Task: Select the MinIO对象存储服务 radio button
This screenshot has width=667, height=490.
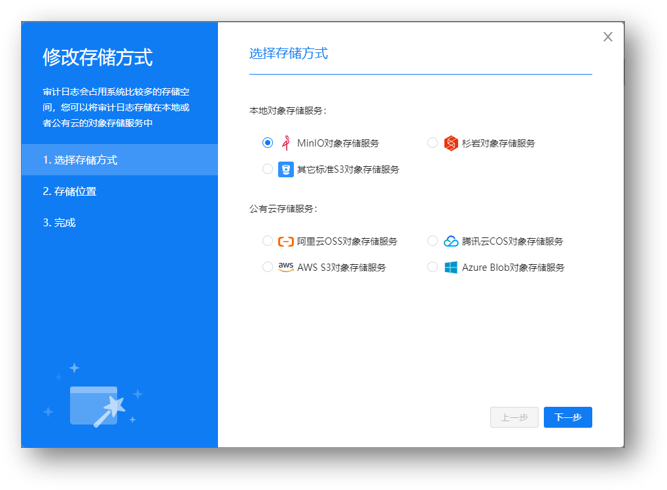Action: (268, 143)
